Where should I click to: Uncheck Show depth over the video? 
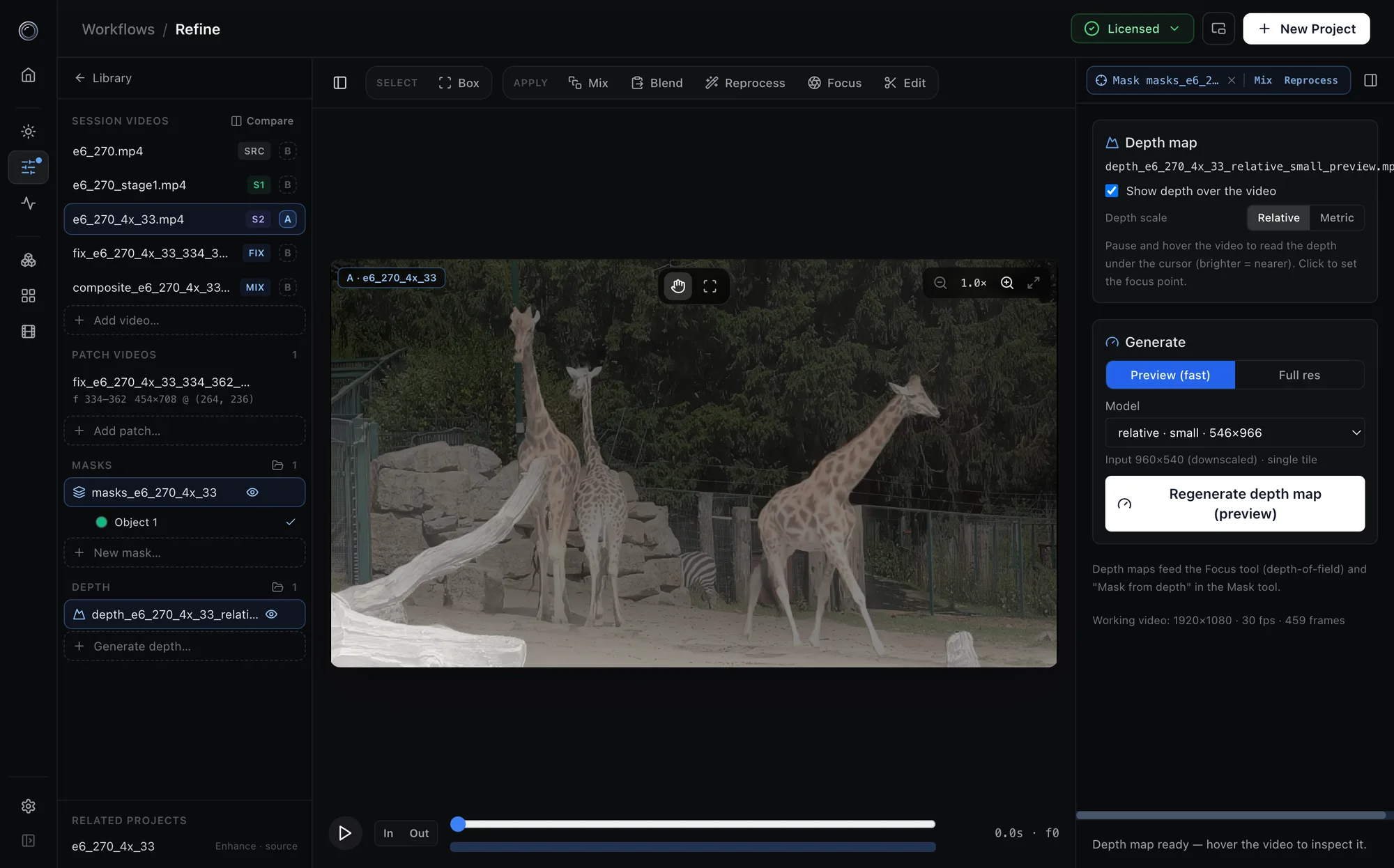(x=1112, y=191)
